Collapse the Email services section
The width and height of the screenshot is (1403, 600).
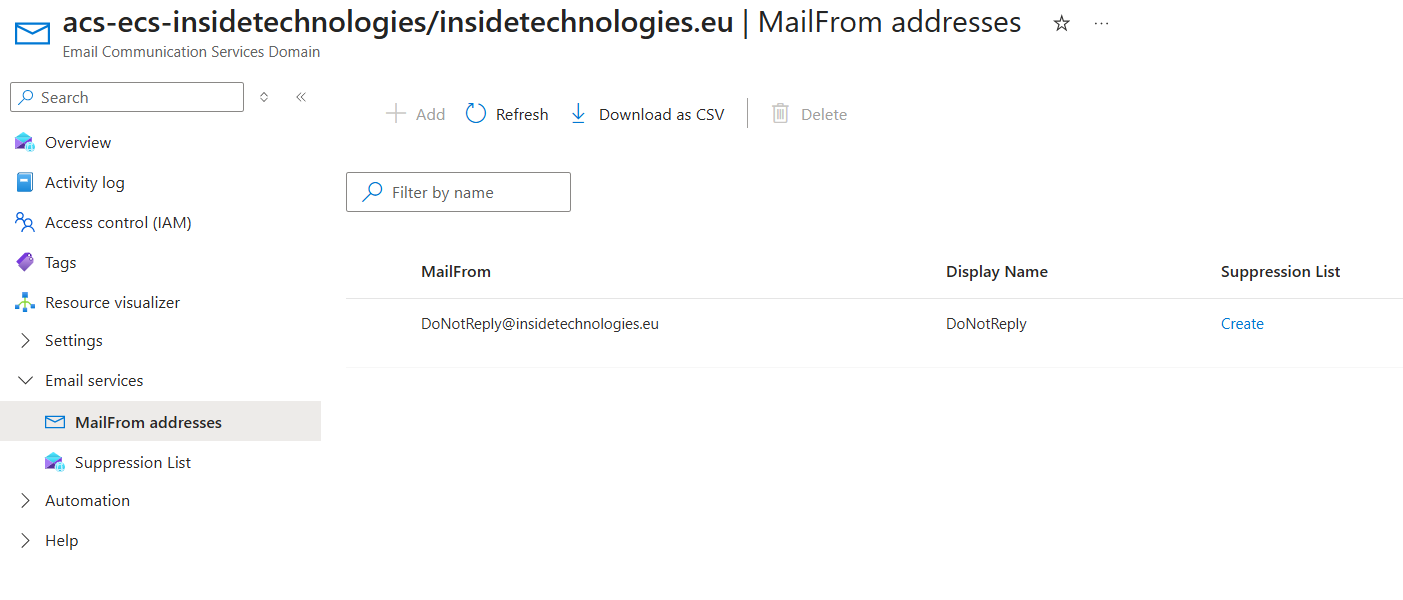[26, 381]
